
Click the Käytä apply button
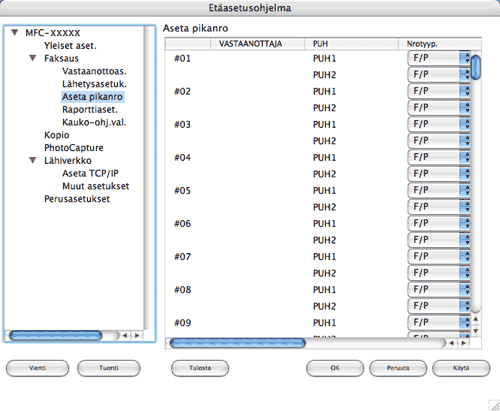point(461,368)
